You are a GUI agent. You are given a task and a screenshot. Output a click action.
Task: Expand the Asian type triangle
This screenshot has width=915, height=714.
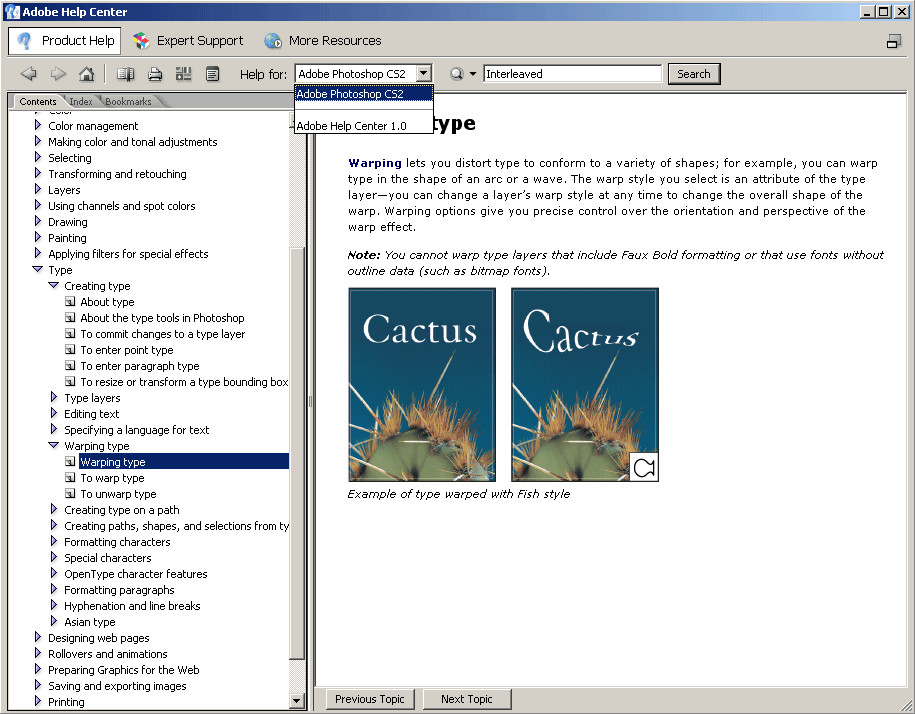[x=54, y=621]
